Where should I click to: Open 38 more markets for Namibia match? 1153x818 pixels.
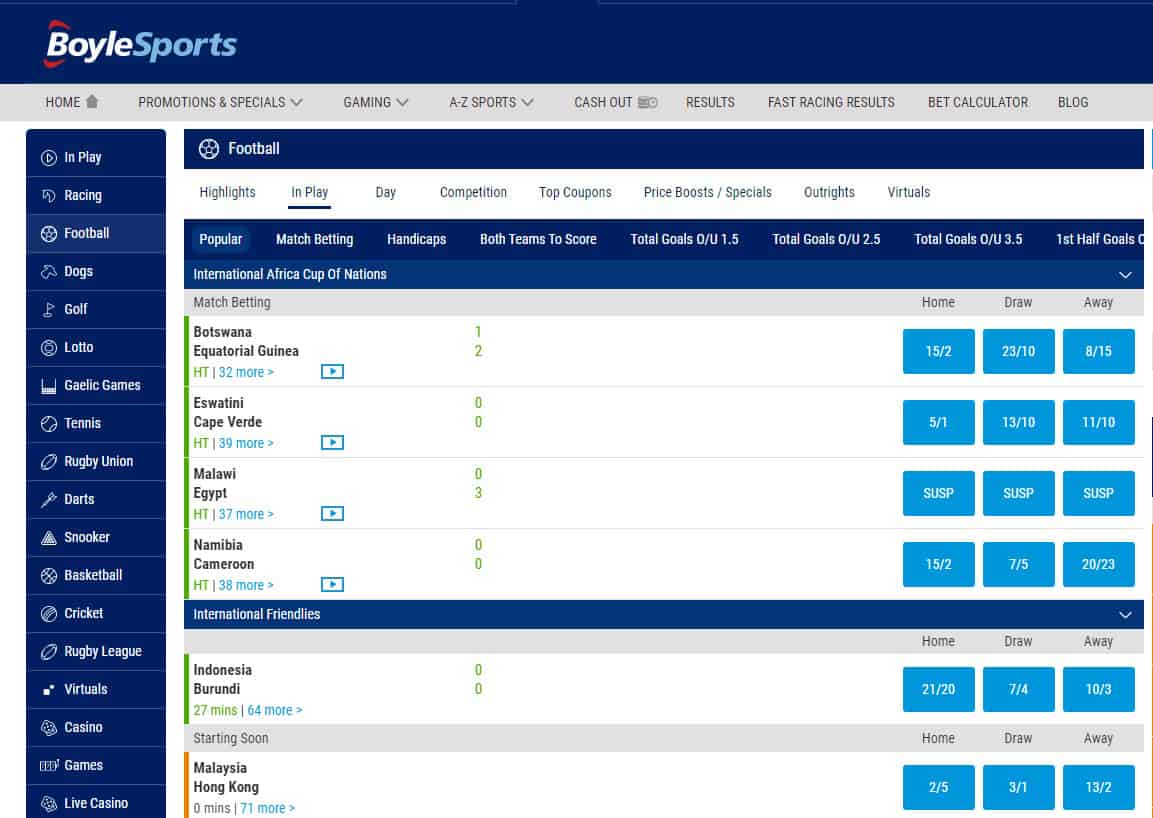[246, 585]
